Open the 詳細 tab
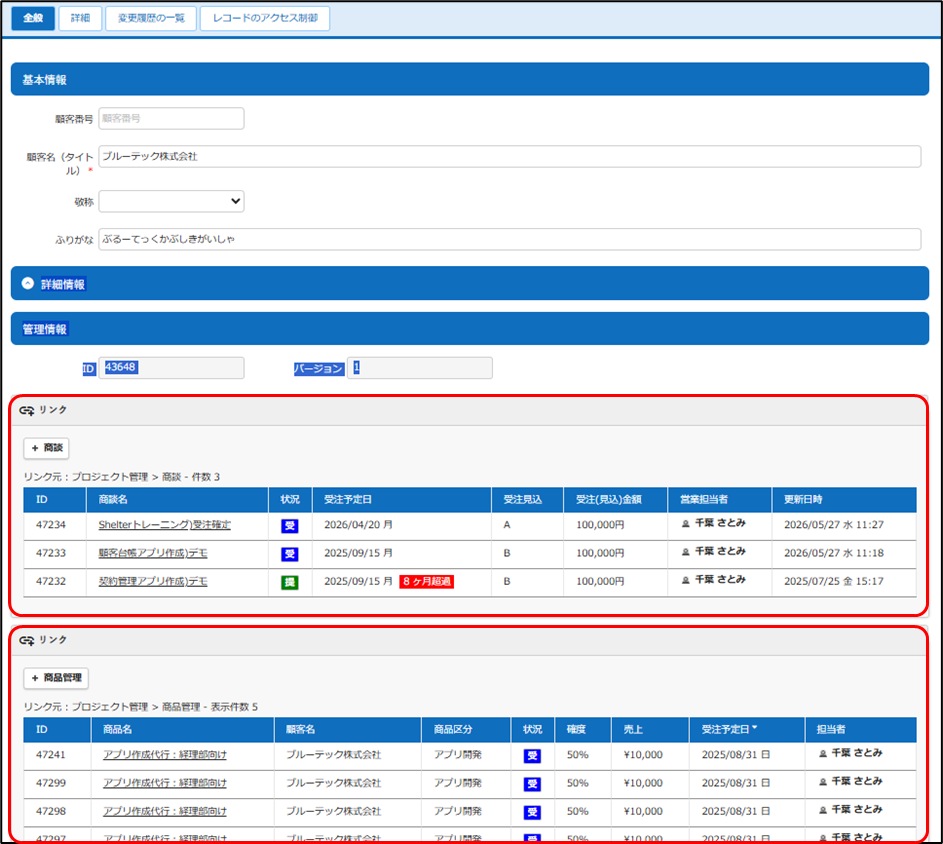Viewport: 943px width, 844px height. (x=80, y=18)
